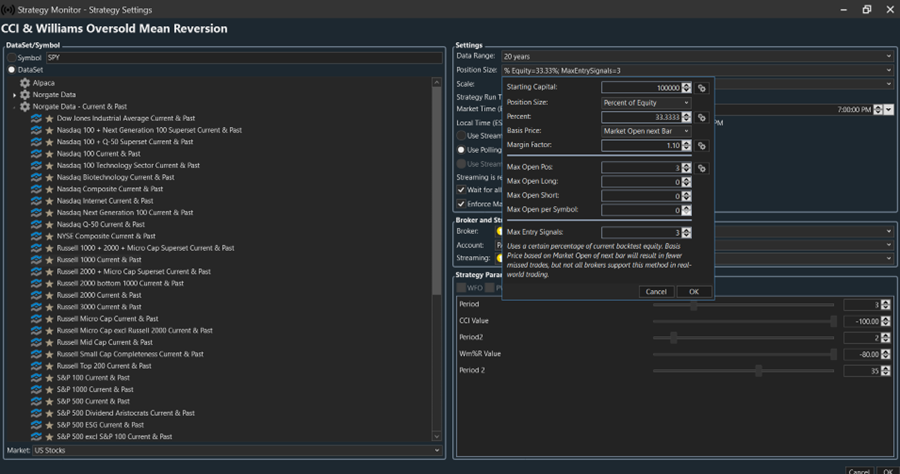The width and height of the screenshot is (900, 474).
Task: Open the Data Range dropdown
Action: (x=695, y=57)
